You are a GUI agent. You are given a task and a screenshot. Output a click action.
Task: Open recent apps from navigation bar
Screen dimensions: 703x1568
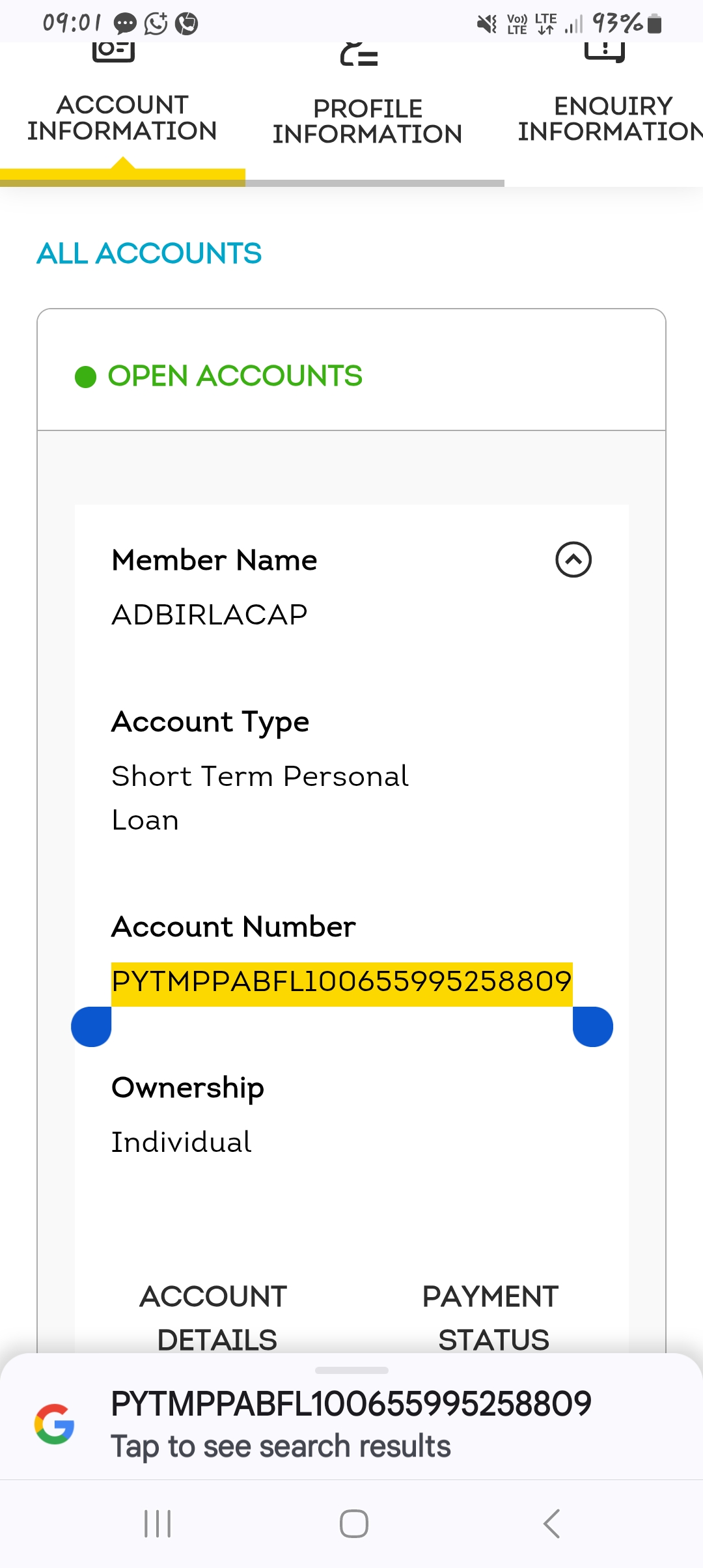pyautogui.click(x=158, y=1524)
